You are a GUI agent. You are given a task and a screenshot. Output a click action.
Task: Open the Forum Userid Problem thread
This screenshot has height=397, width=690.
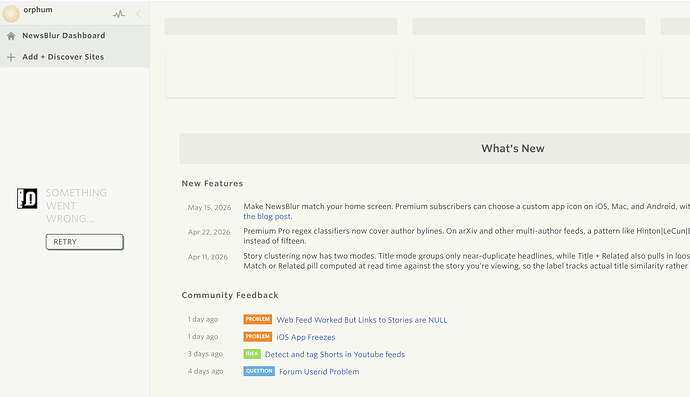[319, 371]
